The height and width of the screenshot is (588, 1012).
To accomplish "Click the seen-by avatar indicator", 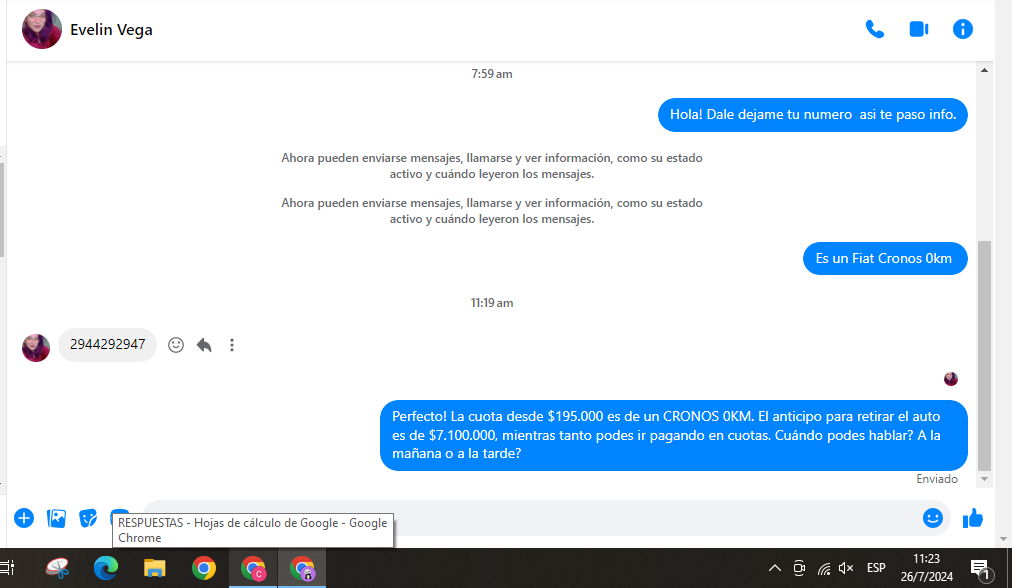I will coord(951,379).
